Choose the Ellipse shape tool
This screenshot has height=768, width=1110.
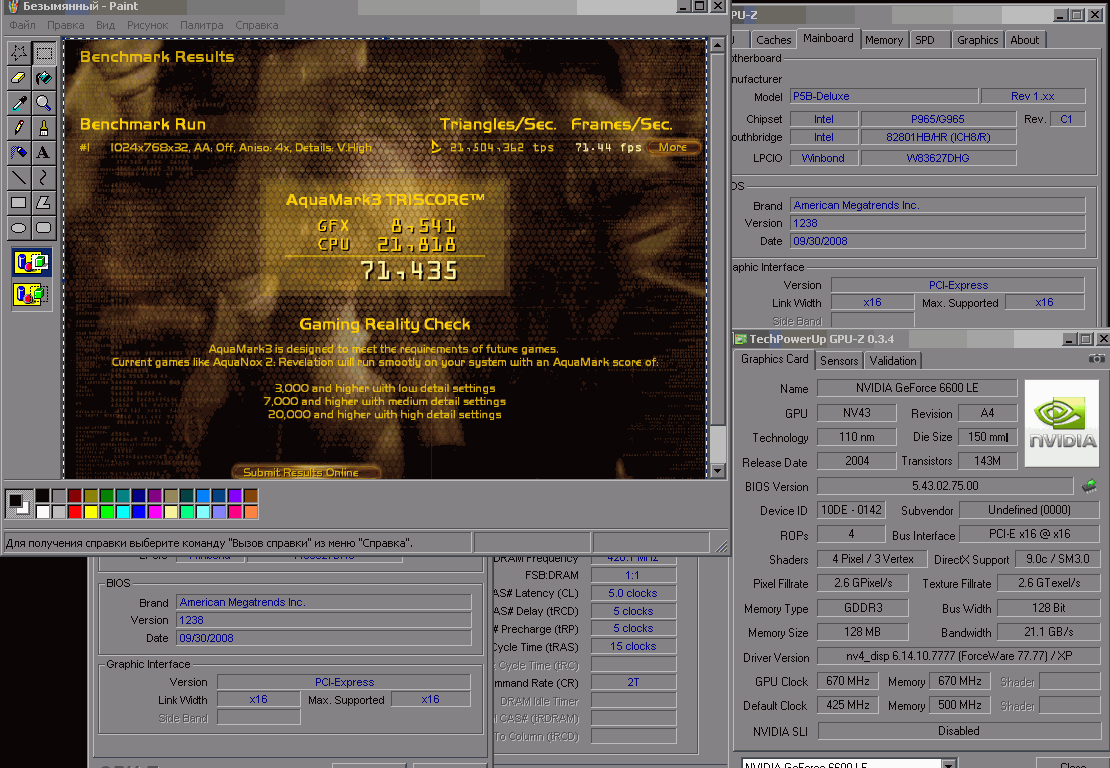[x=19, y=228]
